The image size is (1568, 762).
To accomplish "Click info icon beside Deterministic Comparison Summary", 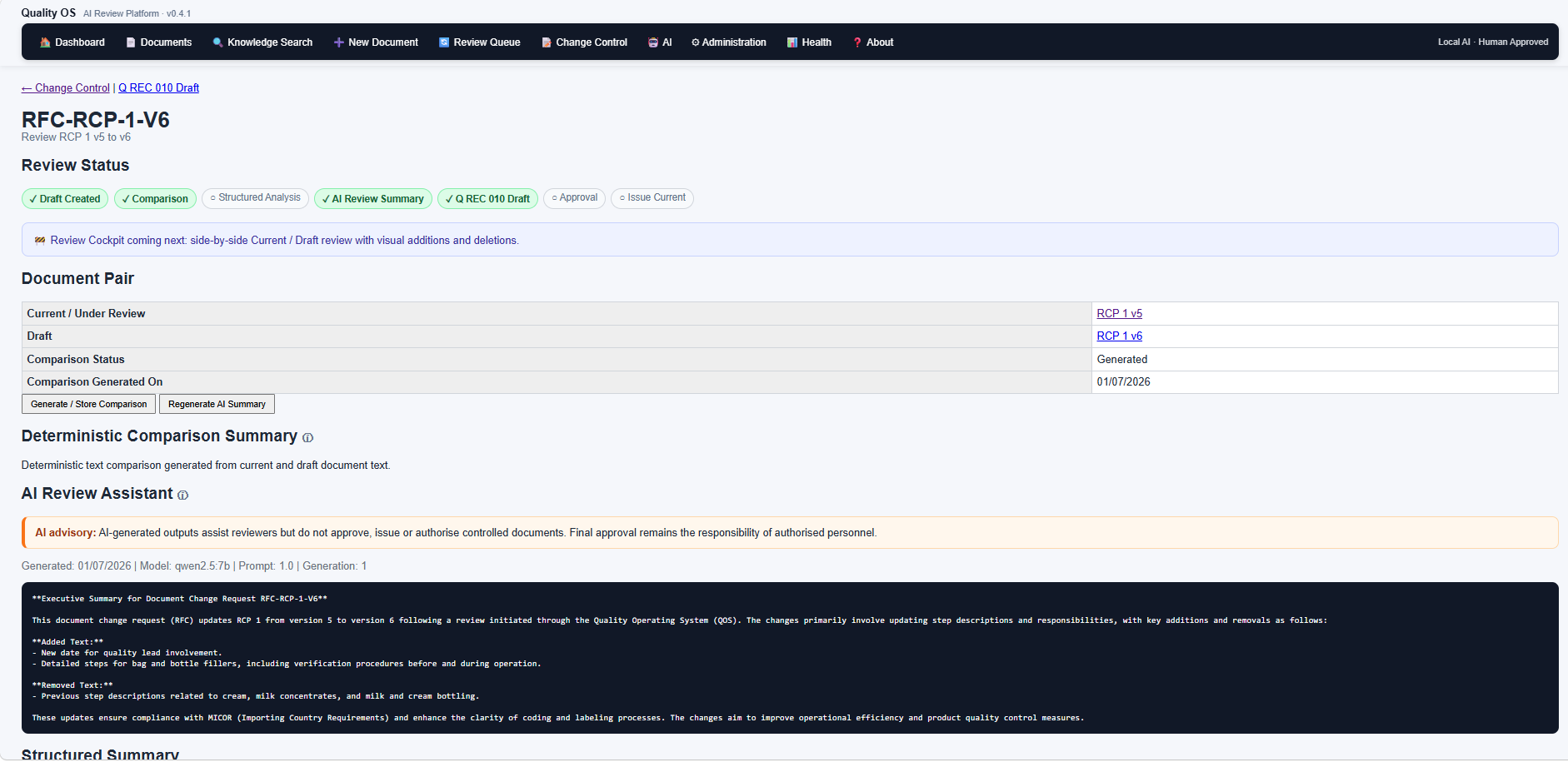I will [307, 438].
